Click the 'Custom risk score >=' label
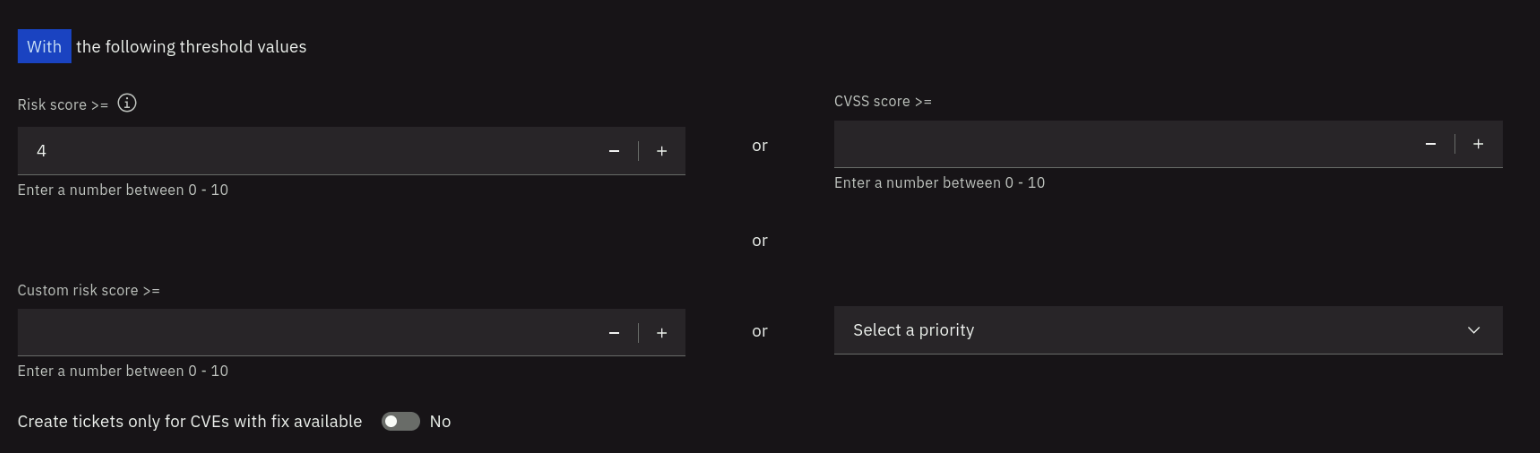The image size is (1540, 453). 89,290
